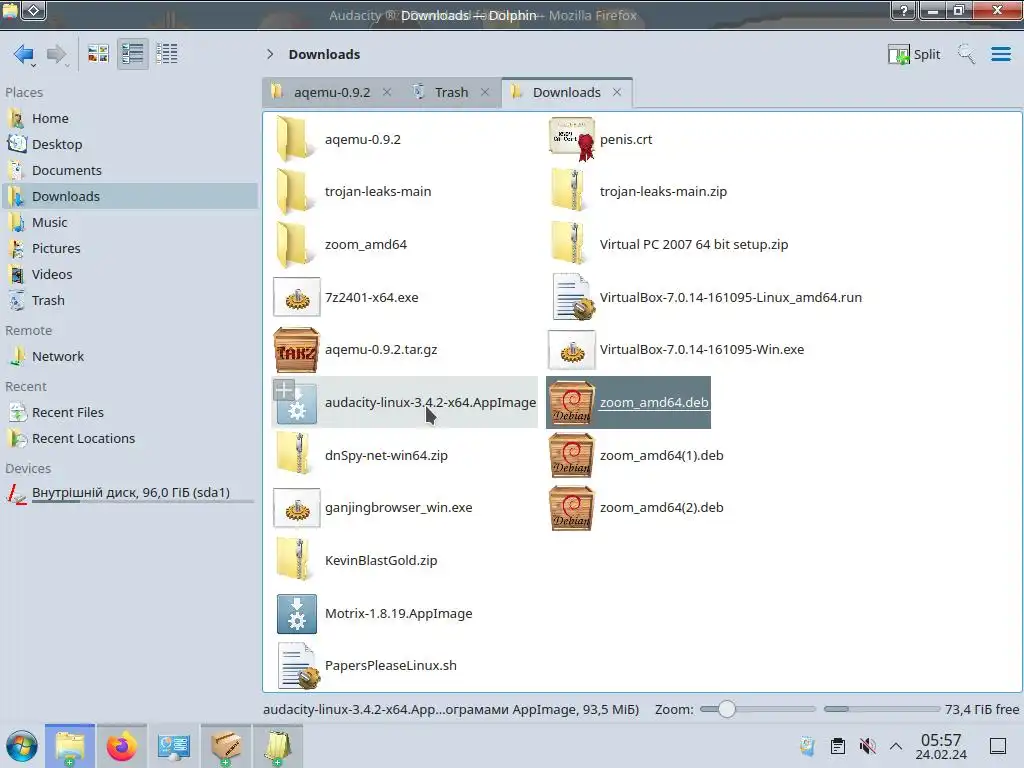Open Documents in Places panel

(x=67, y=170)
